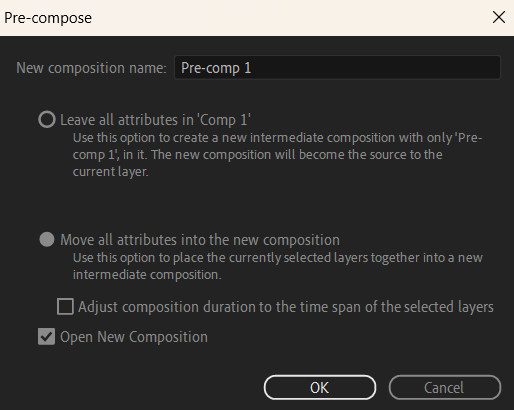Click 'current layer.' at the end of the first description
Screen dimensions: 514x410
[x=111, y=172]
